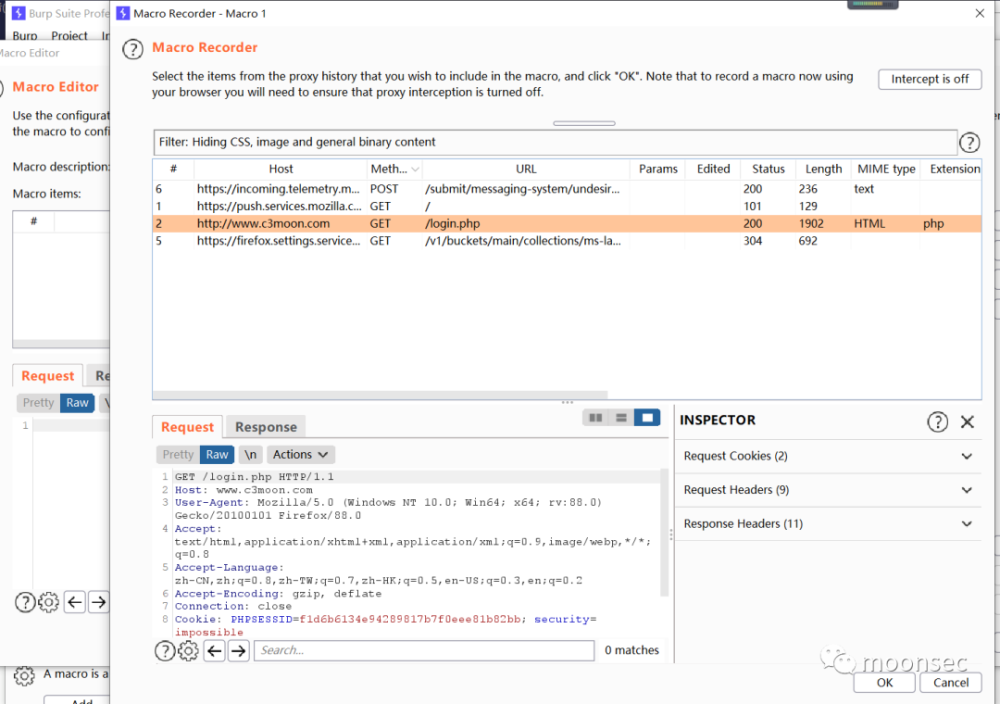Click the Params column header
This screenshot has width=1000, height=704.
[x=658, y=169]
